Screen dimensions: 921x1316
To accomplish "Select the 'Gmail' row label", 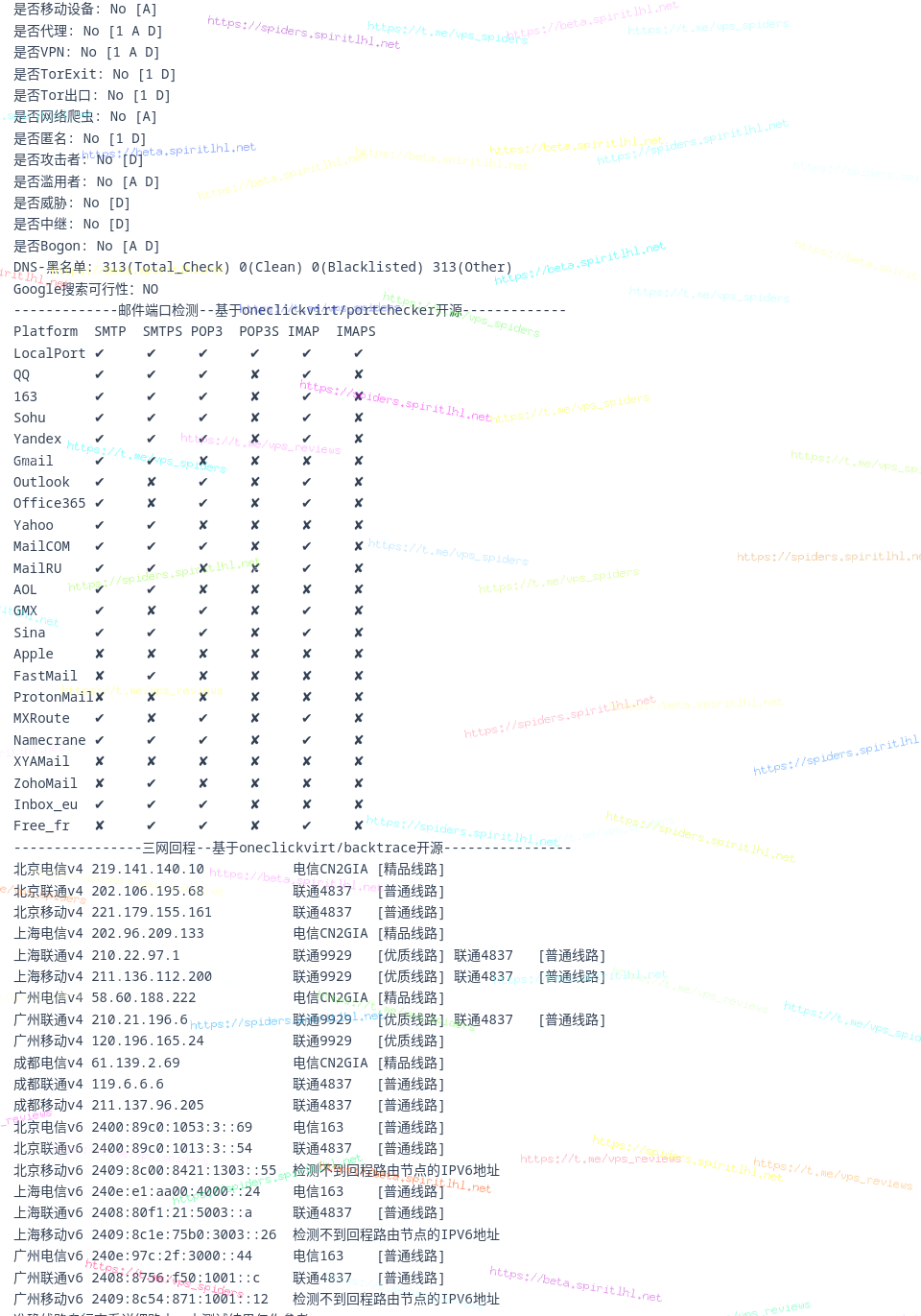I will [34, 461].
